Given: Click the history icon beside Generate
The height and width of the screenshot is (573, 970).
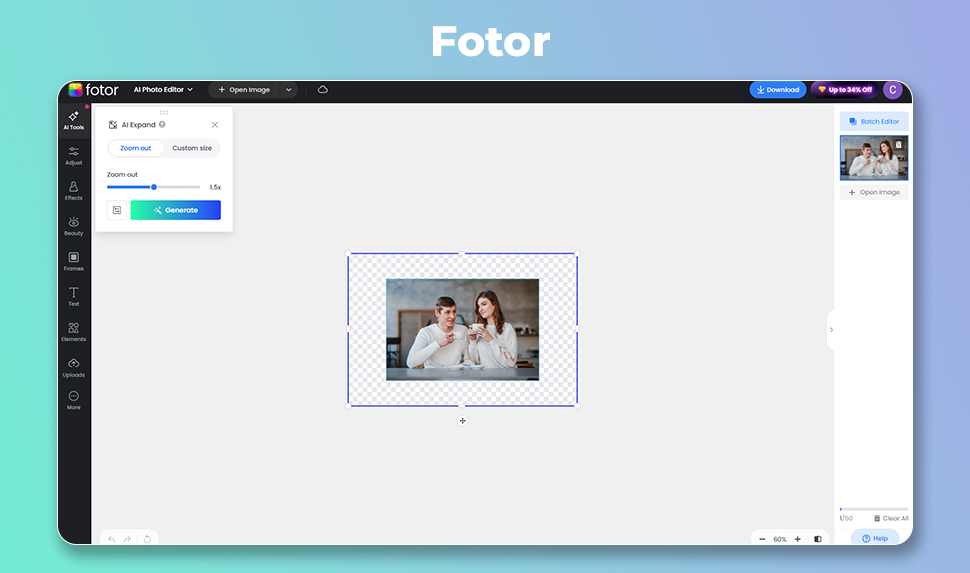Looking at the screenshot, I should pyautogui.click(x=117, y=210).
